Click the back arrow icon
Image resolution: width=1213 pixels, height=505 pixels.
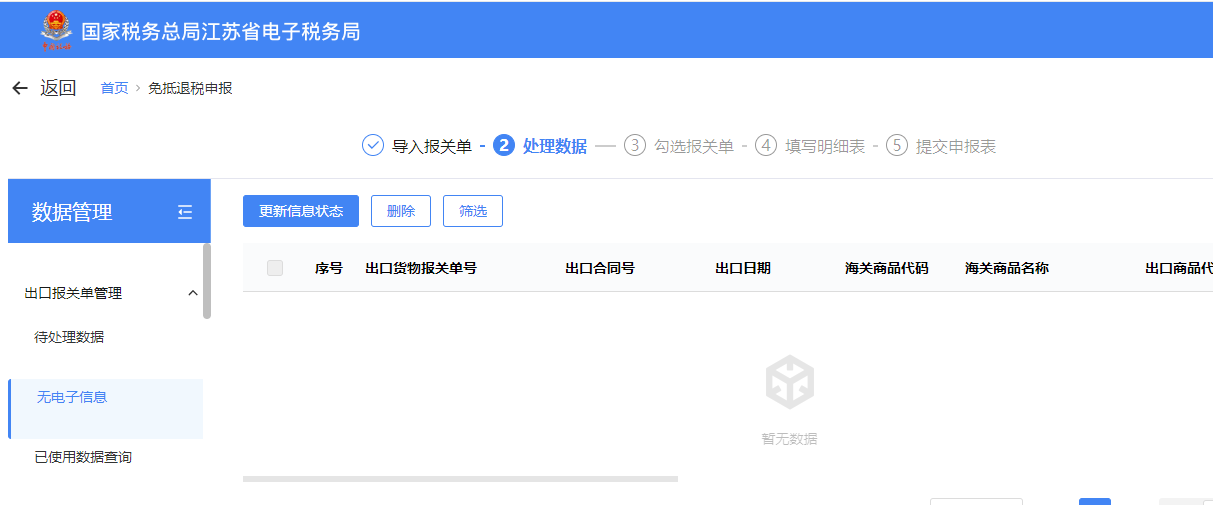(x=20, y=88)
